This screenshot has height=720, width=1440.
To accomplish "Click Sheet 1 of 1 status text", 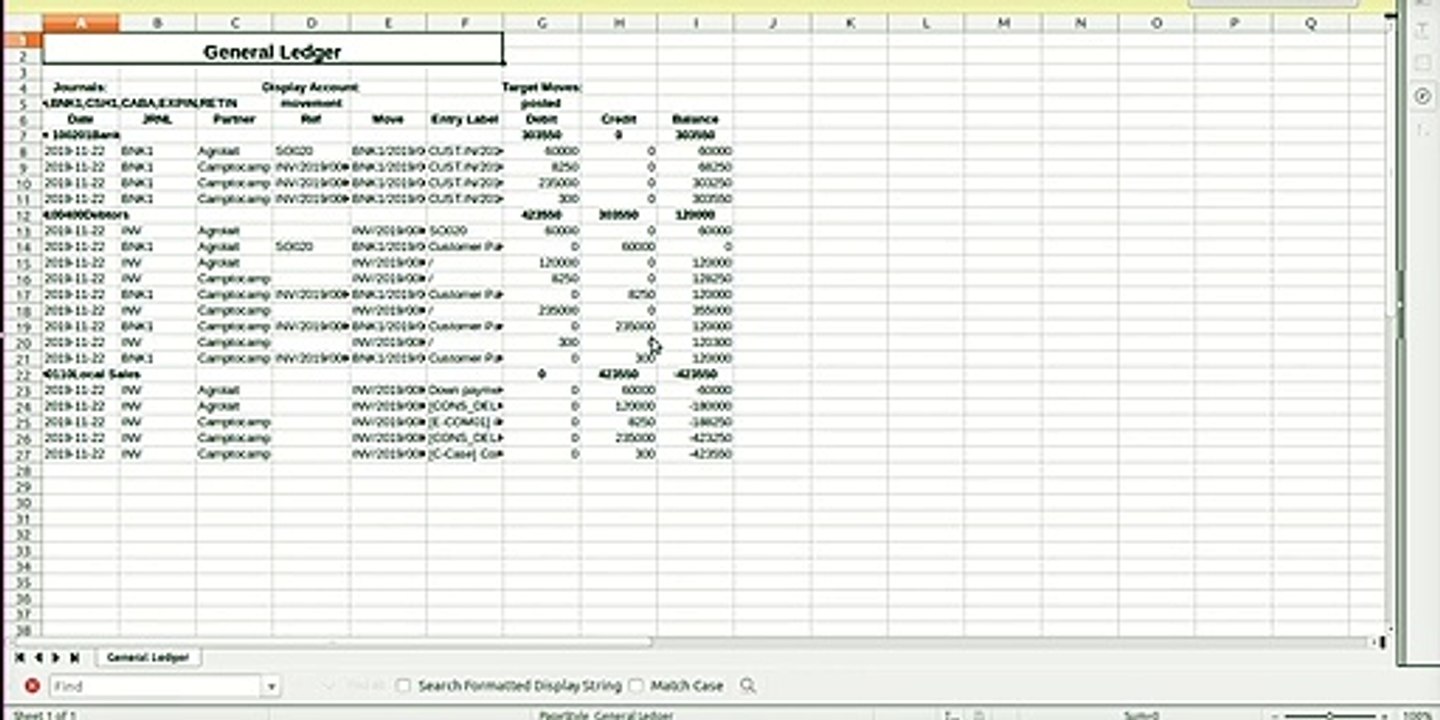I will click(x=43, y=716).
